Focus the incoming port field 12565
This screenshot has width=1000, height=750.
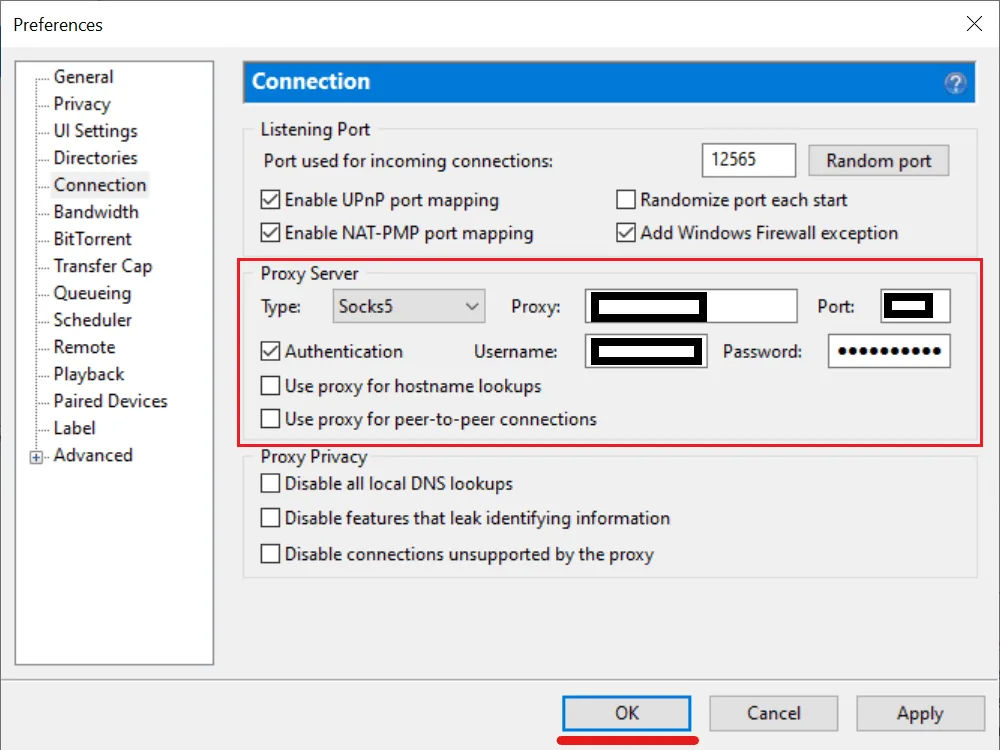point(749,160)
